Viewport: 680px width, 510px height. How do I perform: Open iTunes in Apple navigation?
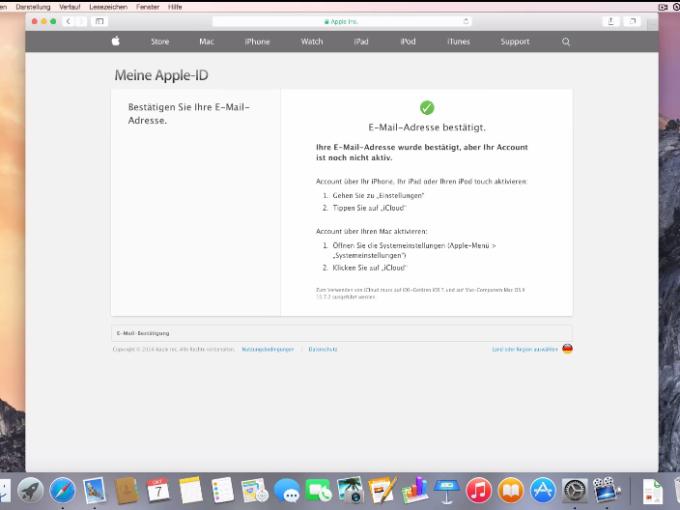pos(458,42)
